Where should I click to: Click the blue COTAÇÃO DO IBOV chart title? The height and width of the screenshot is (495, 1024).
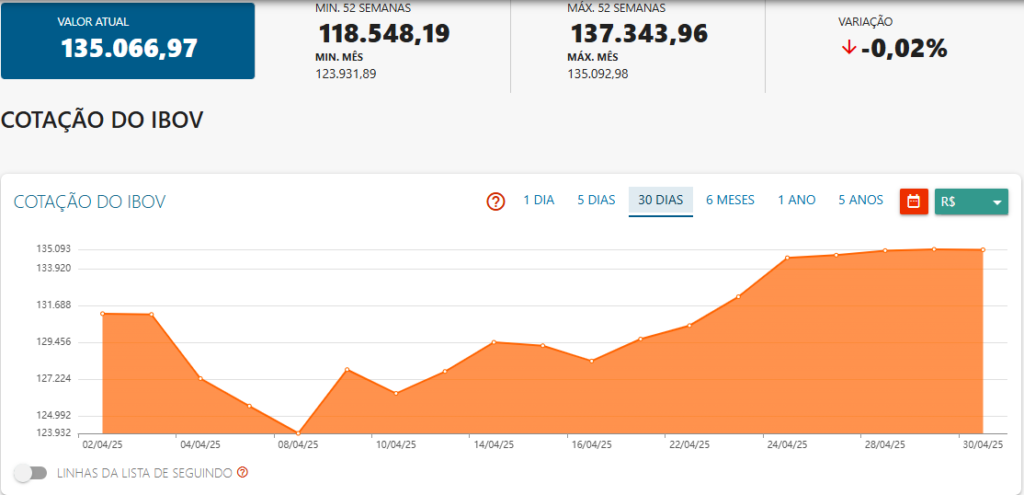point(89,202)
